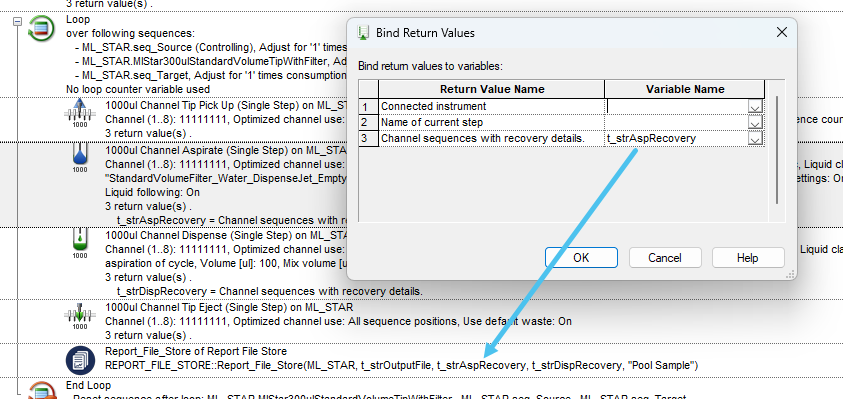The height and width of the screenshot is (399, 843).
Task: Click OK in Bind Return Values
Action: (x=581, y=258)
